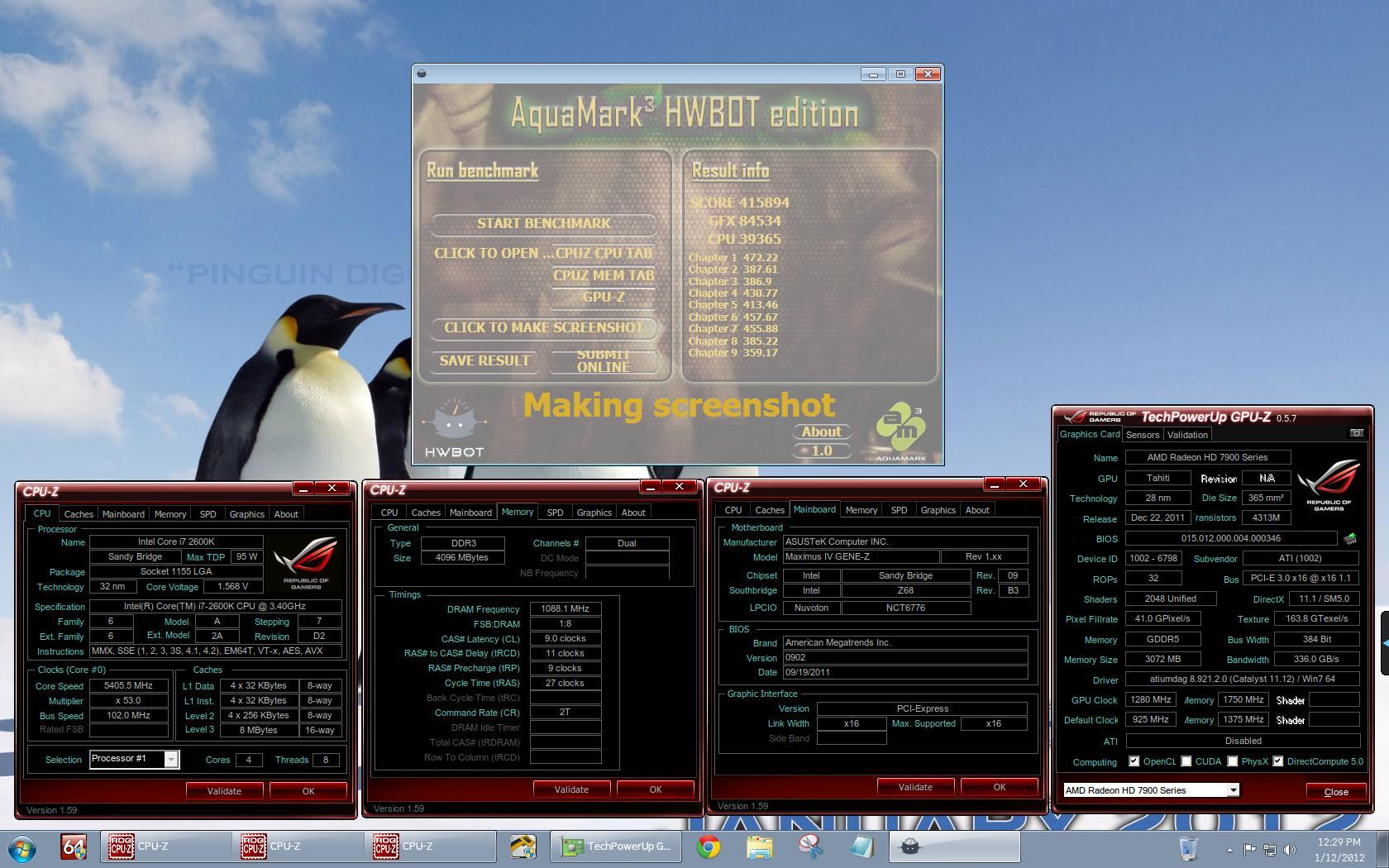Click the Close button in GPU-Z
1389x868 pixels.
coord(1336,792)
